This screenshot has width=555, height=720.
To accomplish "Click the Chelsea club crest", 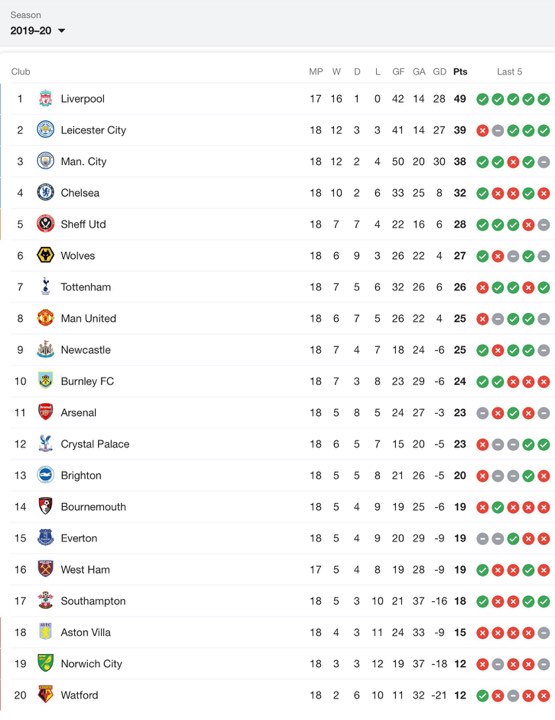I will coord(45,193).
